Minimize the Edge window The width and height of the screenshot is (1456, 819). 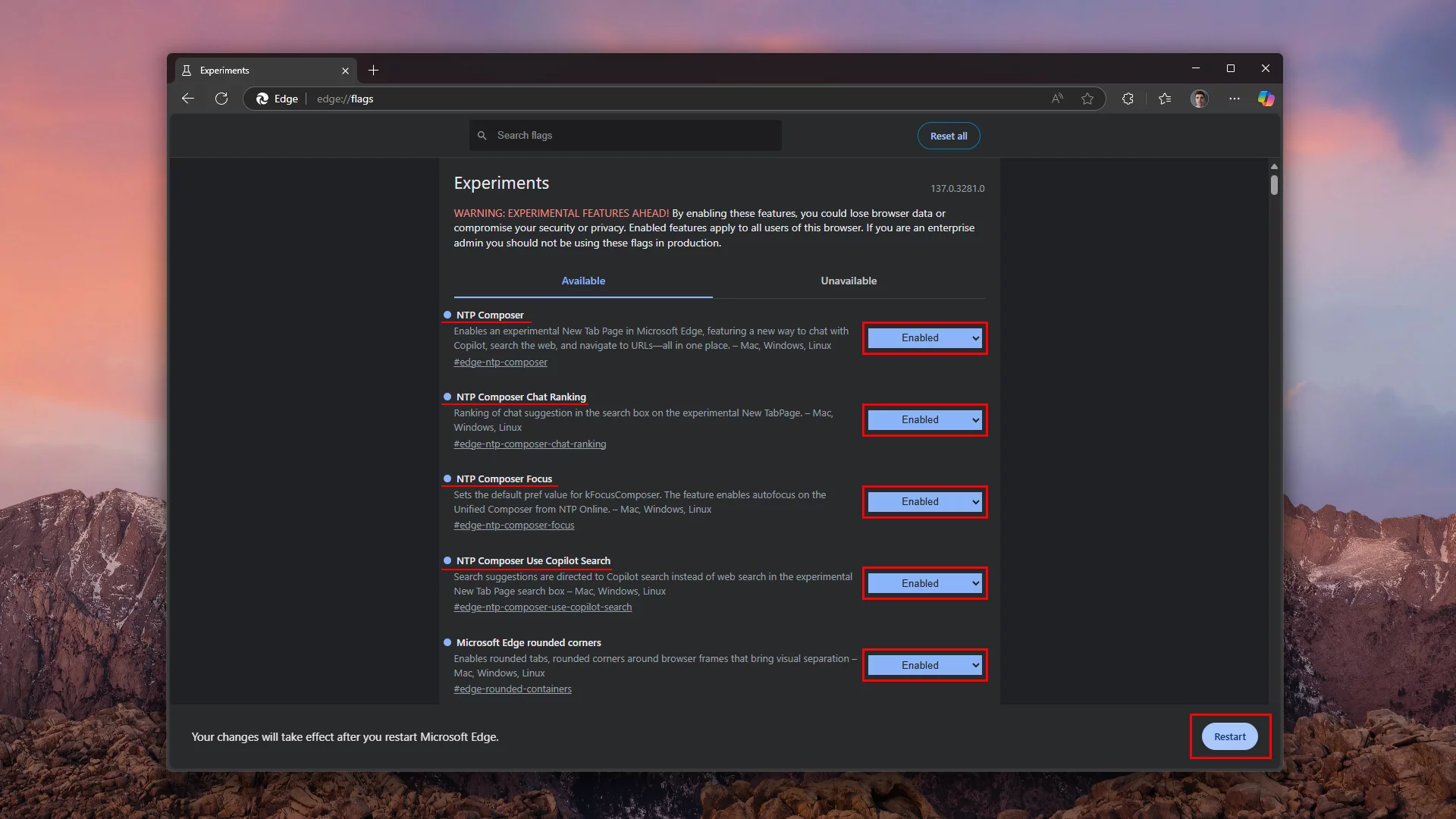click(x=1196, y=68)
